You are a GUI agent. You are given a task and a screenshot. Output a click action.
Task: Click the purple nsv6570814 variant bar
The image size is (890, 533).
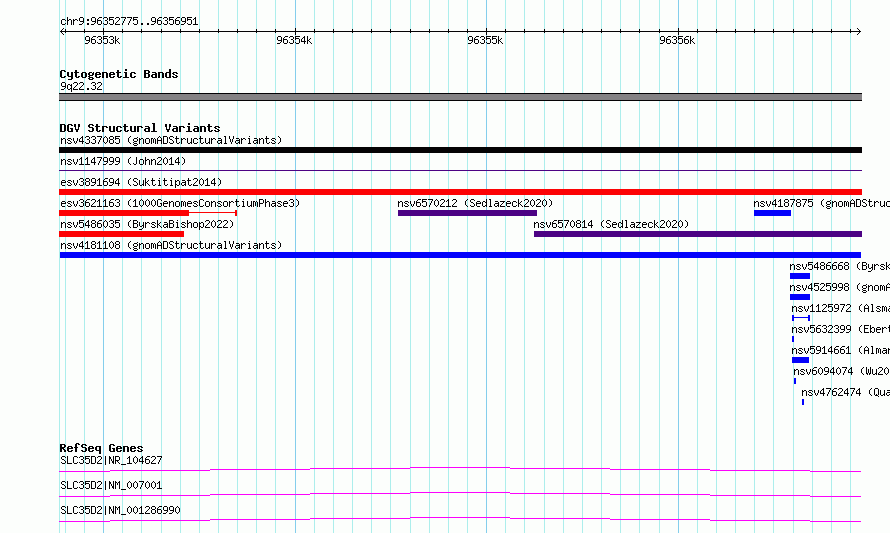[698, 234]
